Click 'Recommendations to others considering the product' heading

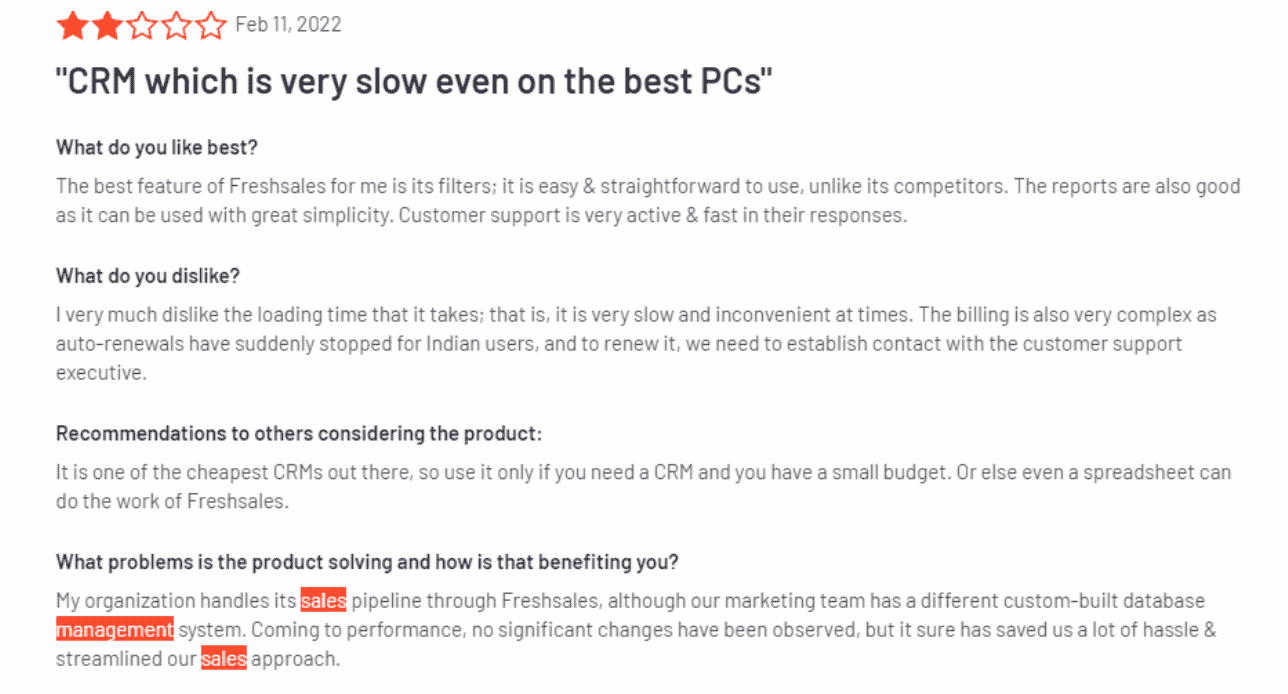299,433
